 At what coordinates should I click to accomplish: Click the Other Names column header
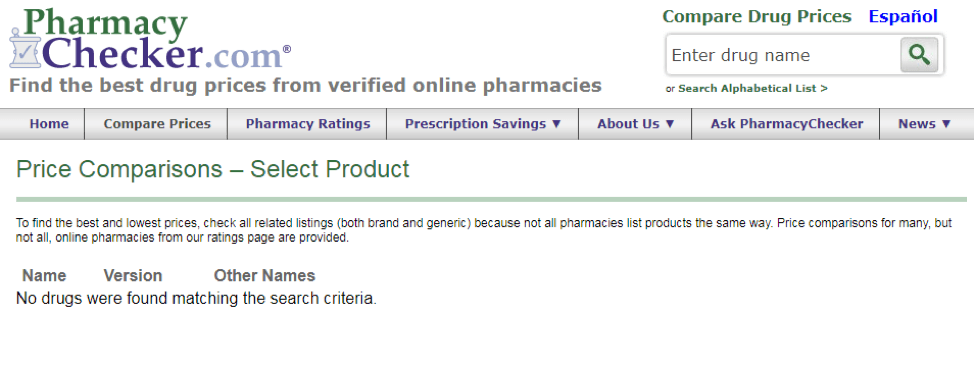click(265, 275)
